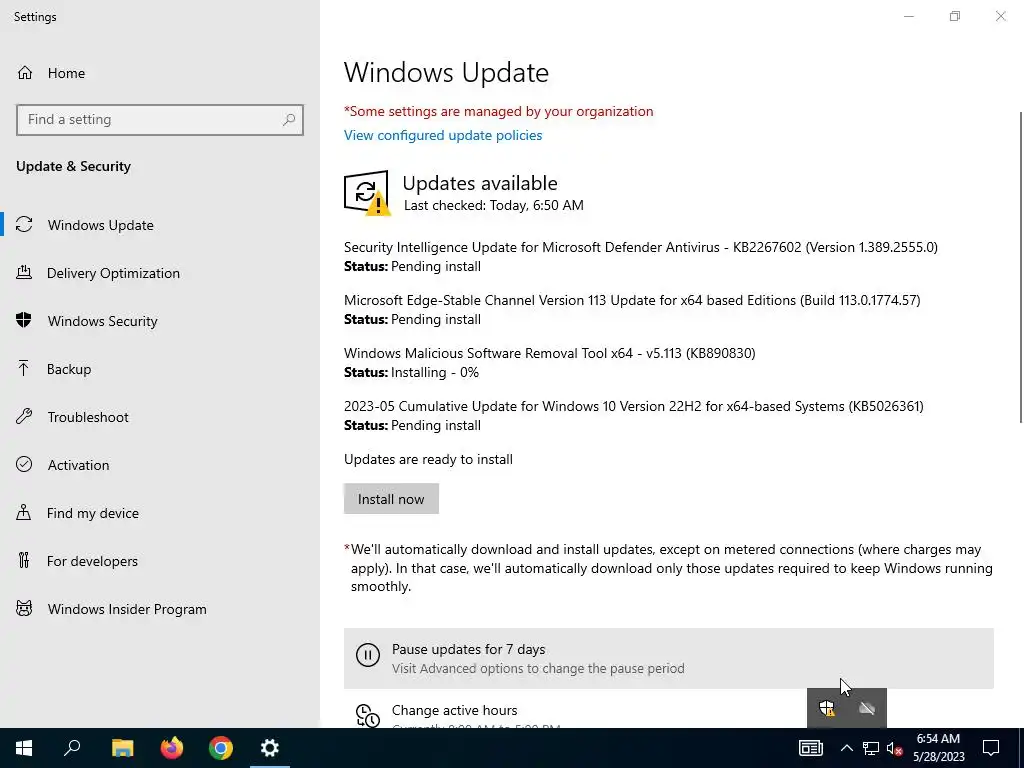Launch Firefox from taskbar
This screenshot has width=1024, height=768.
pyautogui.click(x=172, y=748)
